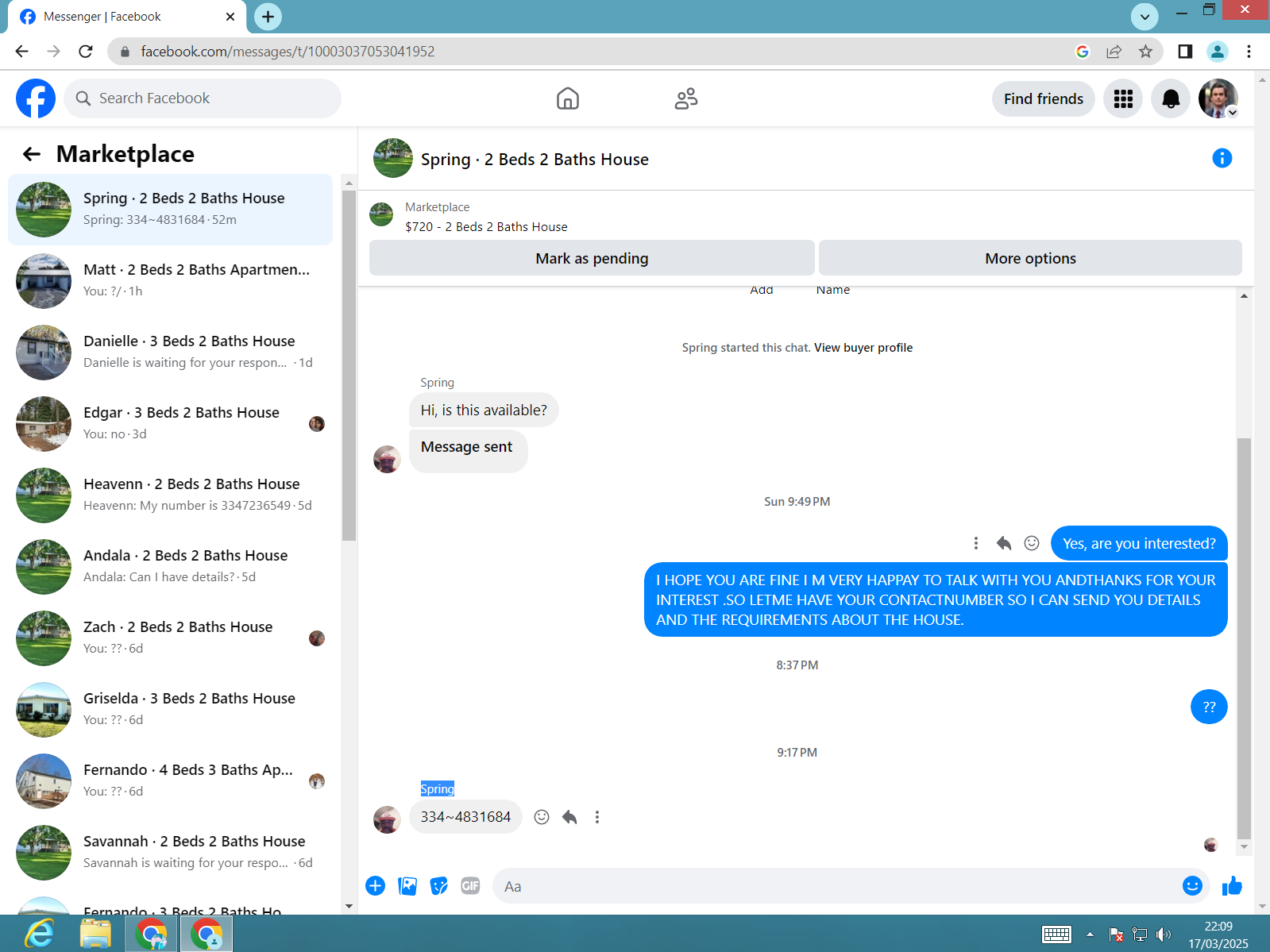1270x952 pixels.
Task: Open Matt 2 Beds 2 Baths Apartment chat
Action: click(x=171, y=281)
